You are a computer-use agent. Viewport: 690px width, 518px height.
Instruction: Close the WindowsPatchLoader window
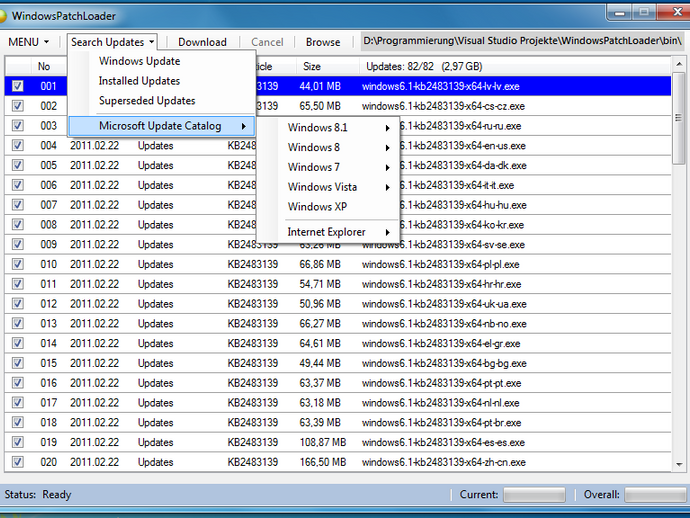click(x=674, y=12)
